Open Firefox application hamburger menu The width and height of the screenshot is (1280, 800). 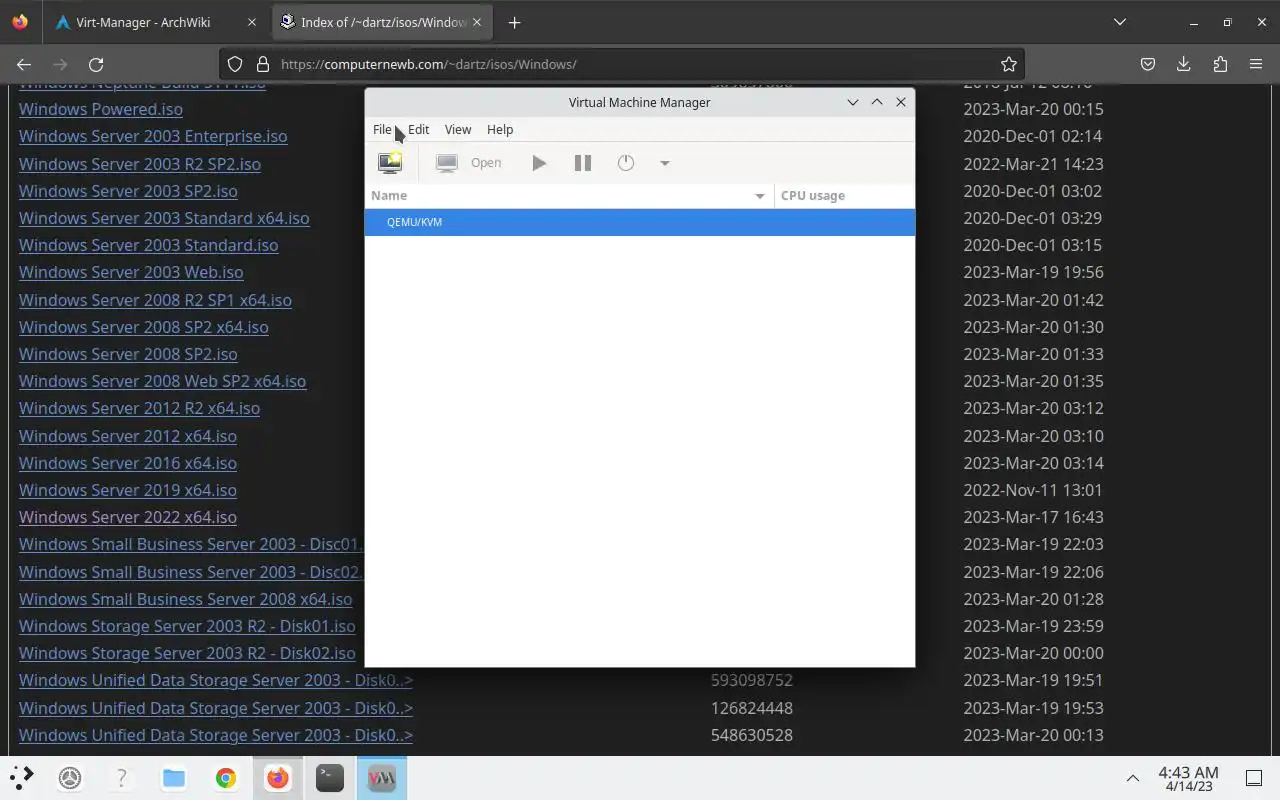click(x=1256, y=64)
